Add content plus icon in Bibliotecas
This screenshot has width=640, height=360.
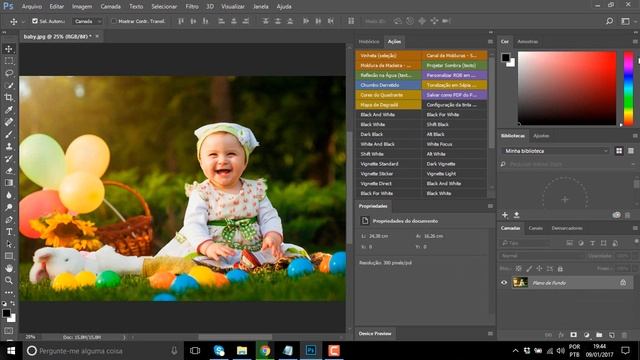click(505, 215)
